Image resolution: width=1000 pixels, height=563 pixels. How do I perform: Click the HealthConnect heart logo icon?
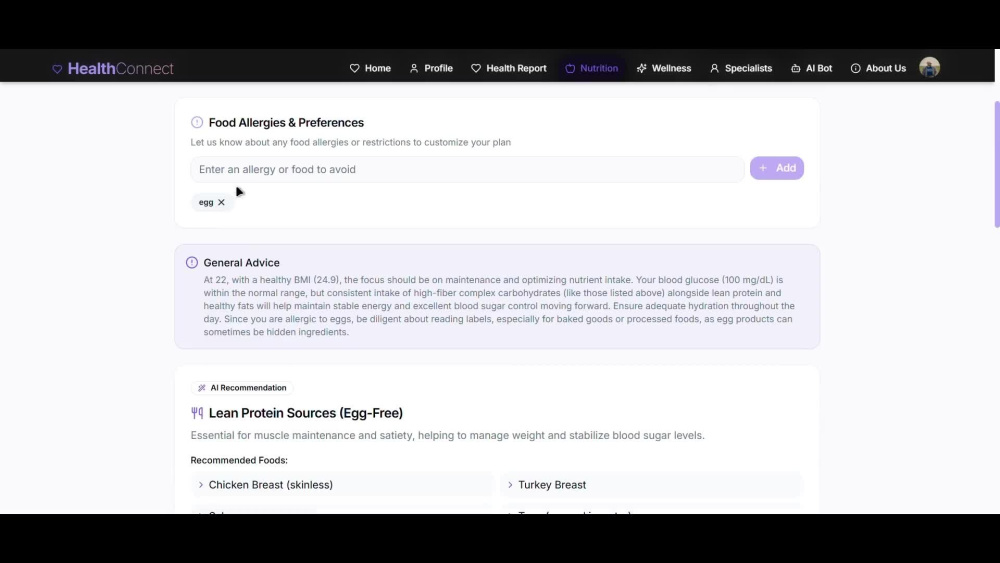click(57, 69)
